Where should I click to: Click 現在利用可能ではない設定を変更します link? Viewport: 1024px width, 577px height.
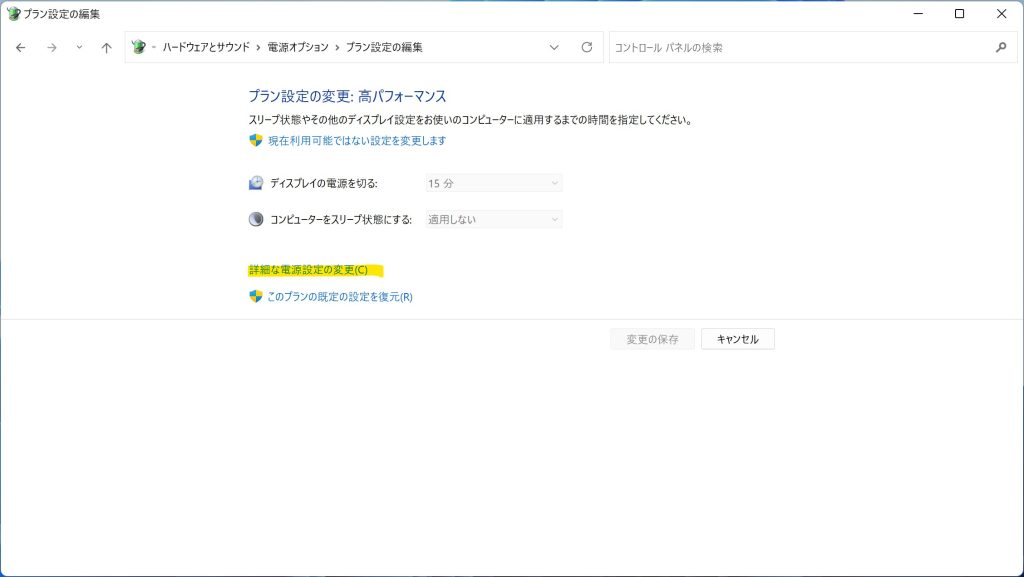click(357, 140)
